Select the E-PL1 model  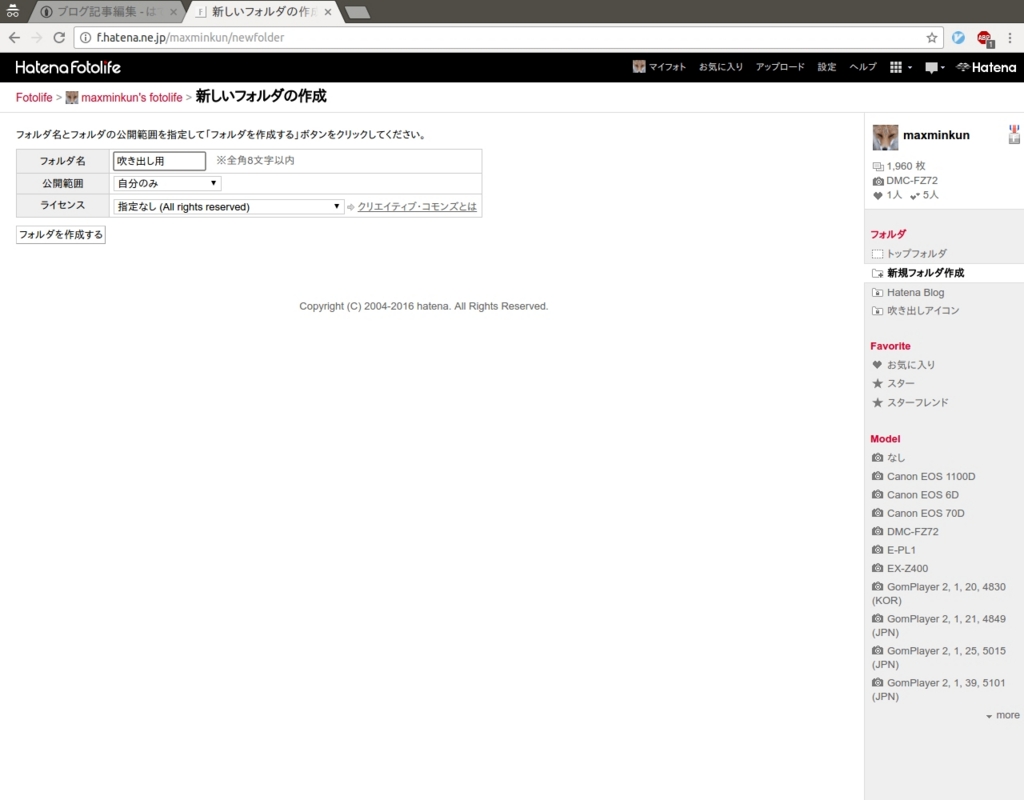coord(901,549)
